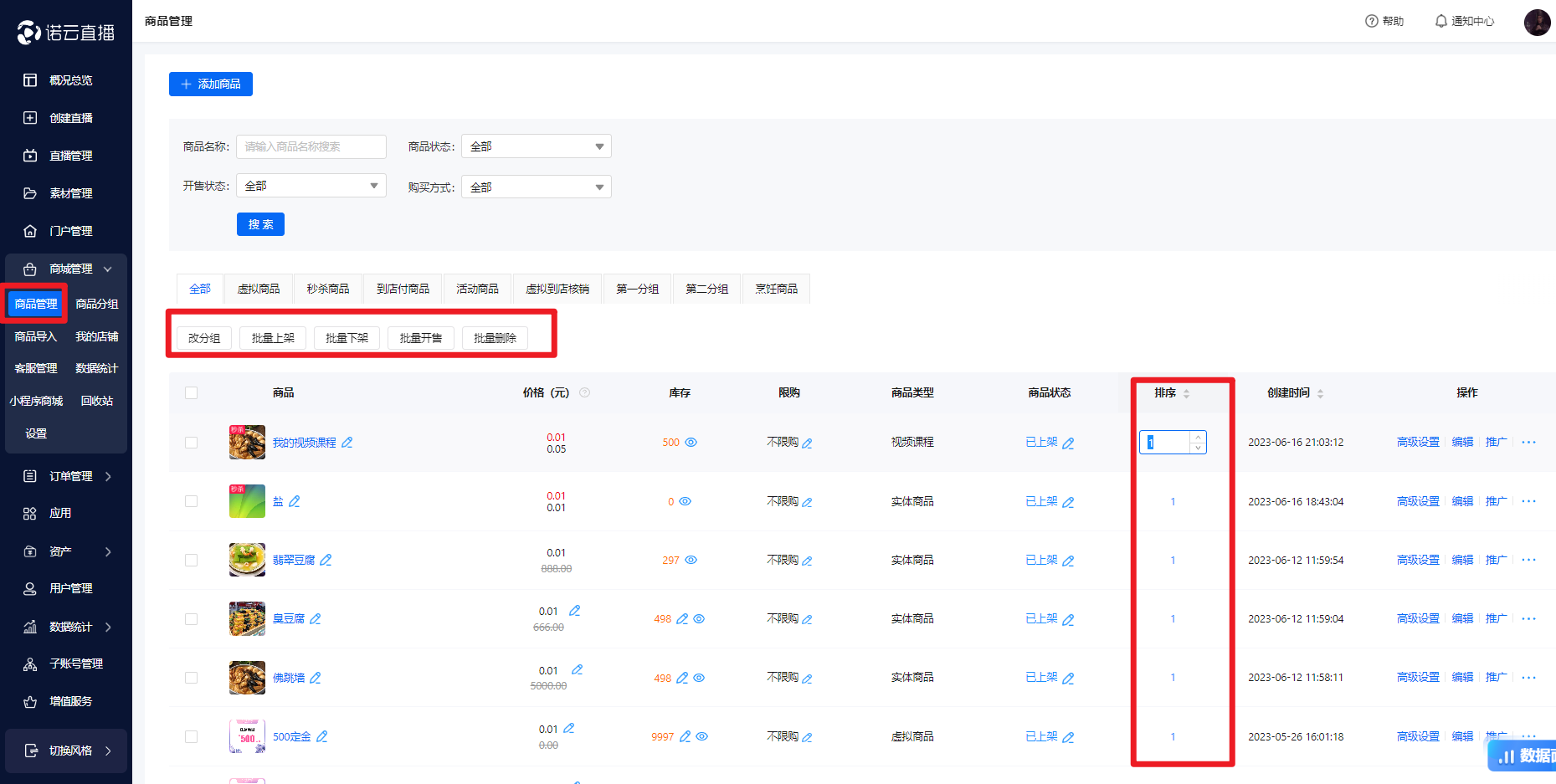The width and height of the screenshot is (1556, 784).
Task: Open more options ellipsis for 盐 row
Action: click(1528, 501)
